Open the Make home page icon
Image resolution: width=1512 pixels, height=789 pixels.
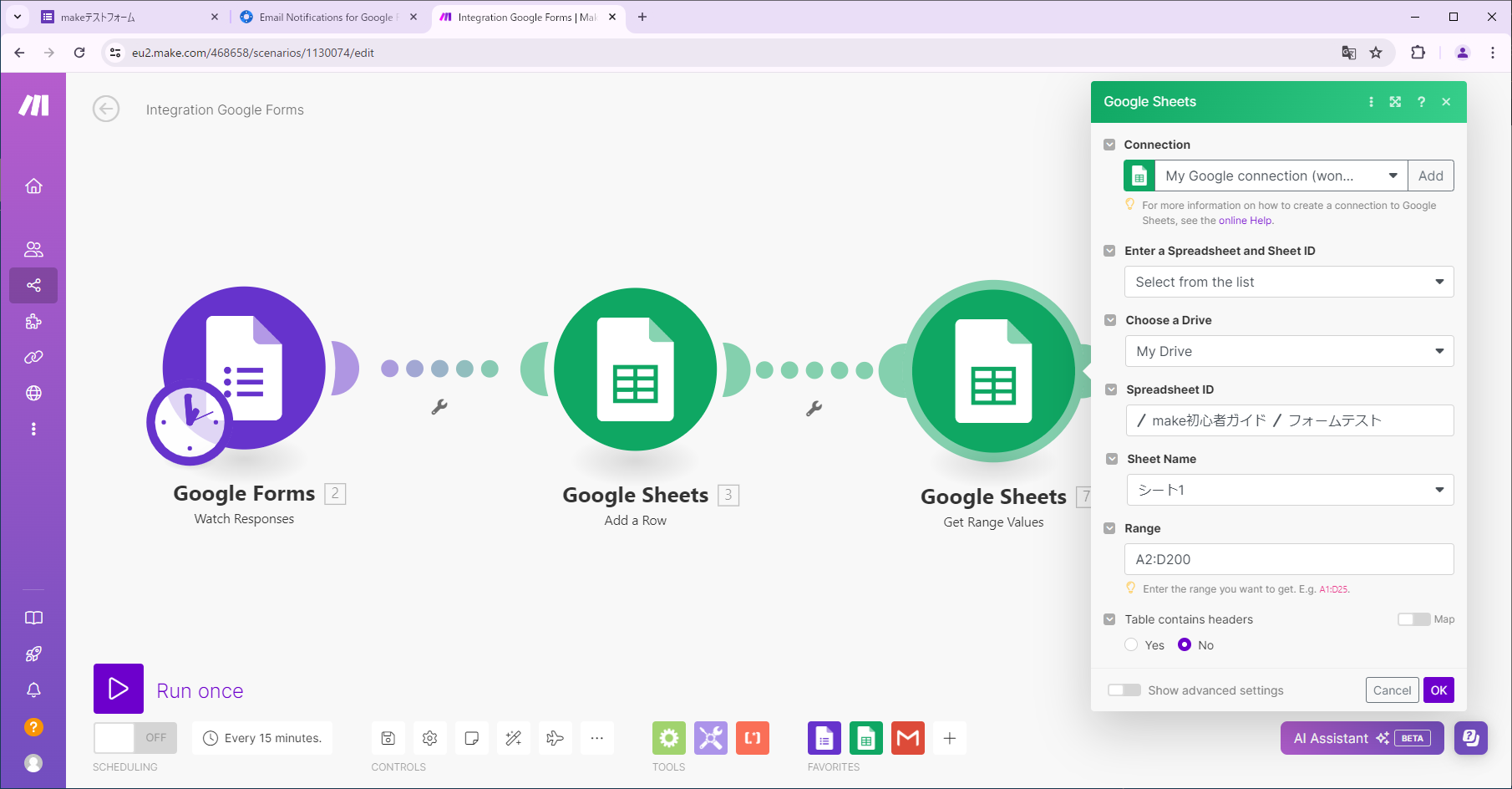pos(33,186)
